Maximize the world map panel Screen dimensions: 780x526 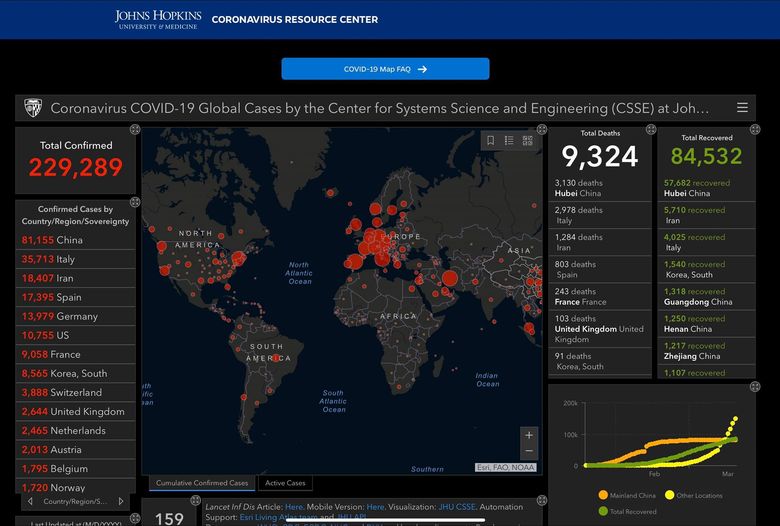(x=542, y=130)
